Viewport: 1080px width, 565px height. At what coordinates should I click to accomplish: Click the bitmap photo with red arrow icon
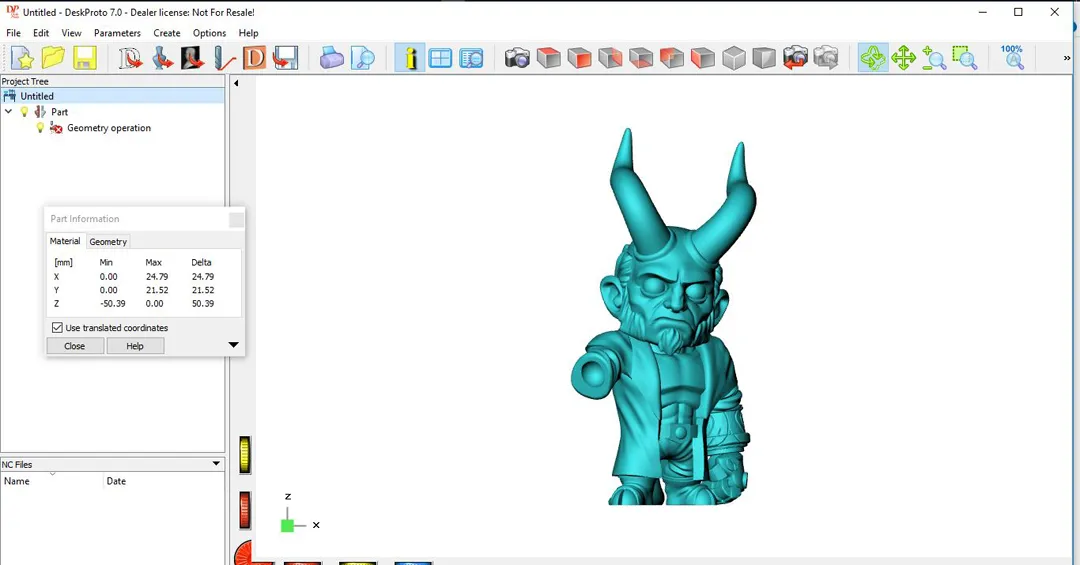coord(192,58)
